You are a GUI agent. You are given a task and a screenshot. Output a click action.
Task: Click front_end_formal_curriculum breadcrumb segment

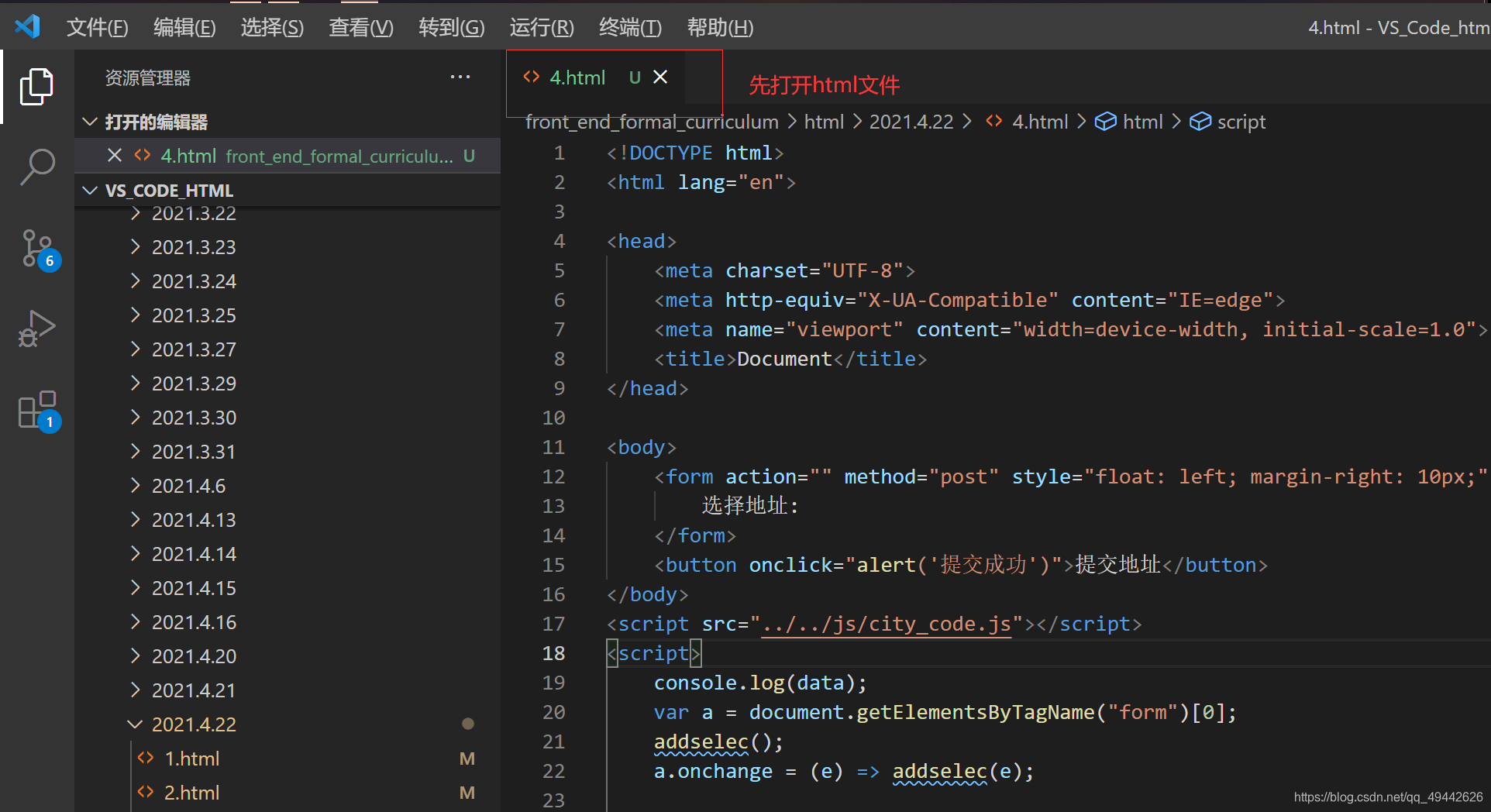point(652,122)
